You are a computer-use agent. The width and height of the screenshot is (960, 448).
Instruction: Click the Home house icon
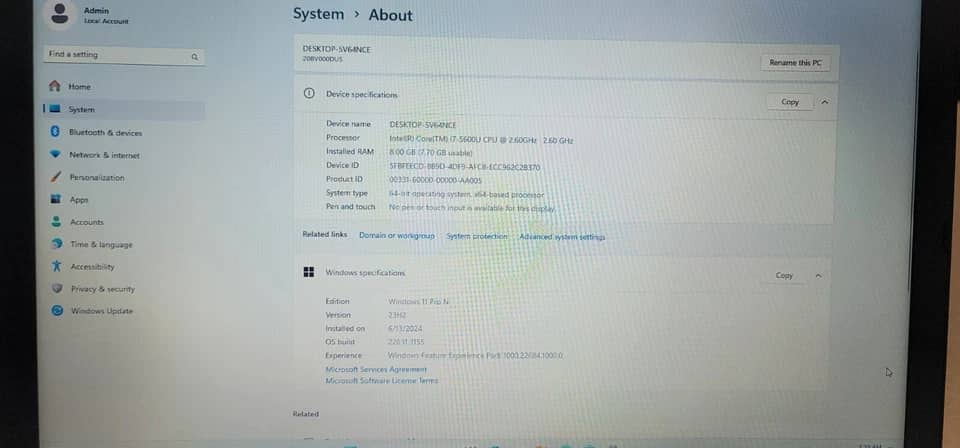pyautogui.click(x=55, y=86)
